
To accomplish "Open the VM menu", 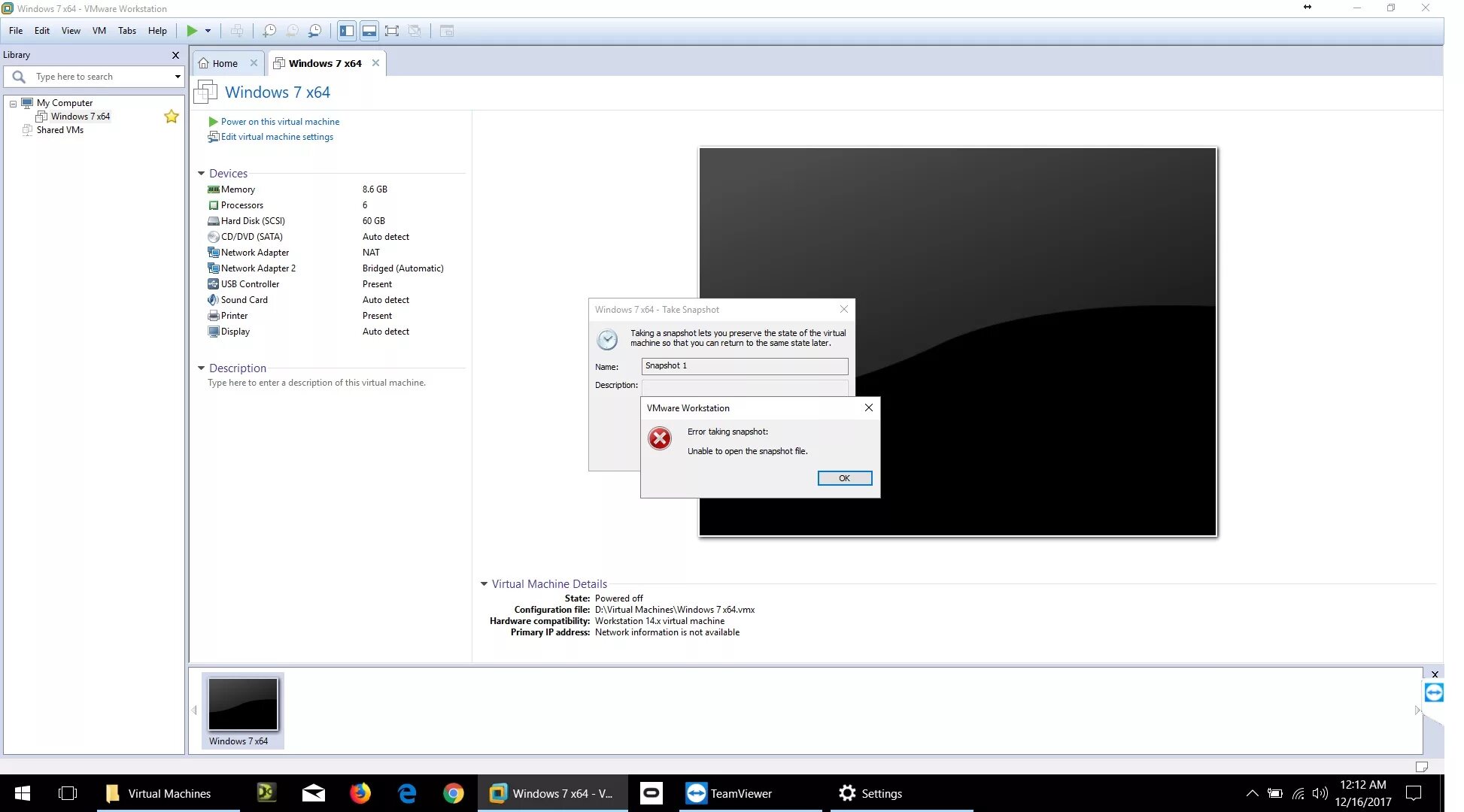I will pos(99,31).
